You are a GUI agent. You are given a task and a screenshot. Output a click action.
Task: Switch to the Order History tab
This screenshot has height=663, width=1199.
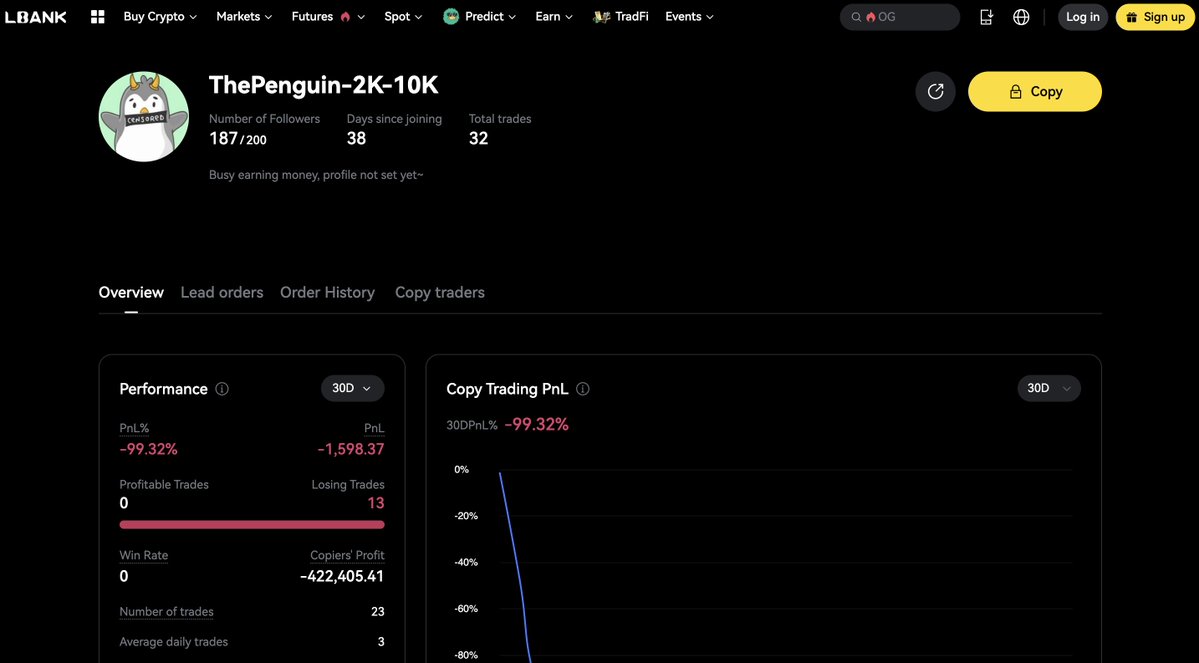327,293
